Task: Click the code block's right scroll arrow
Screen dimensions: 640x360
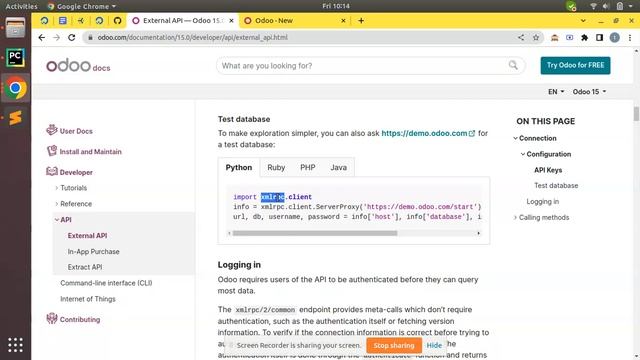Action: [478, 233]
